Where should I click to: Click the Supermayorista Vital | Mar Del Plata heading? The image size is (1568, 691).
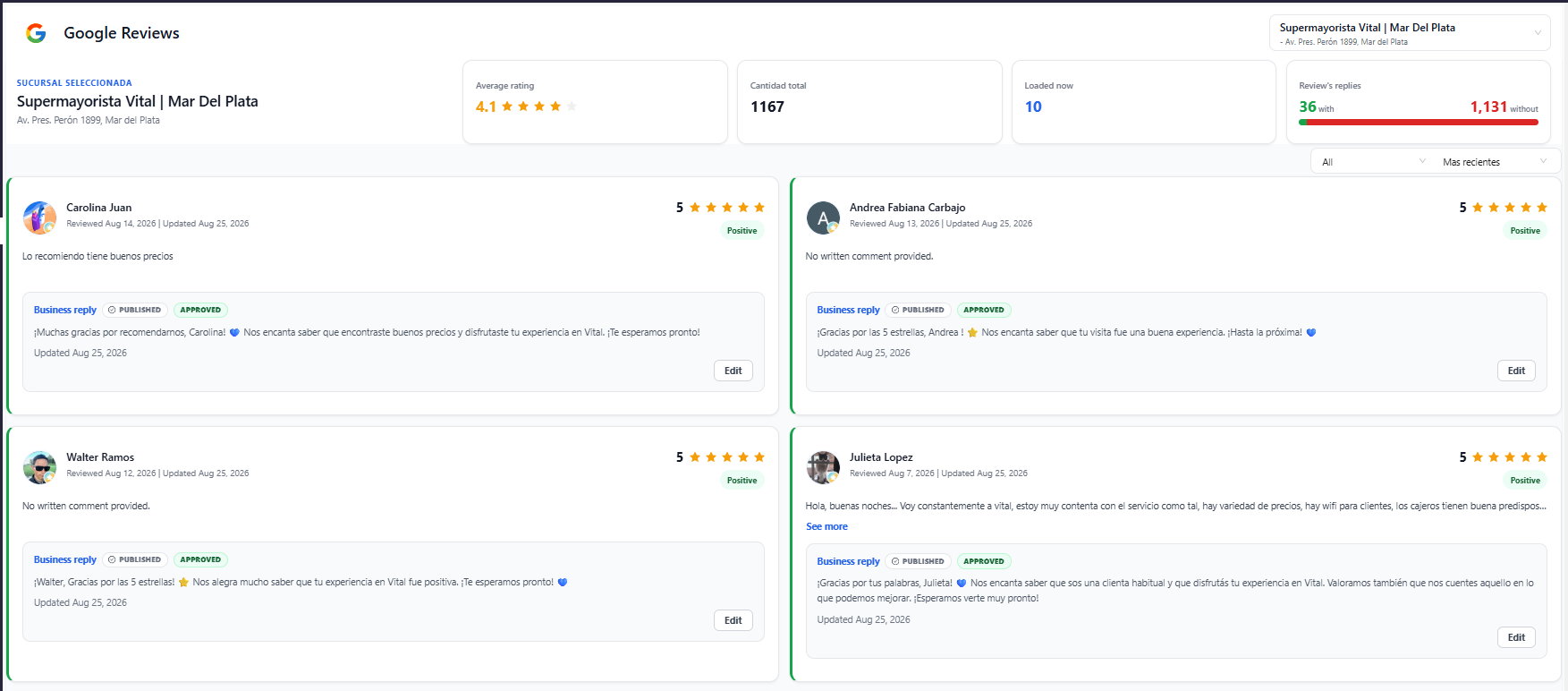pyautogui.click(x=138, y=101)
